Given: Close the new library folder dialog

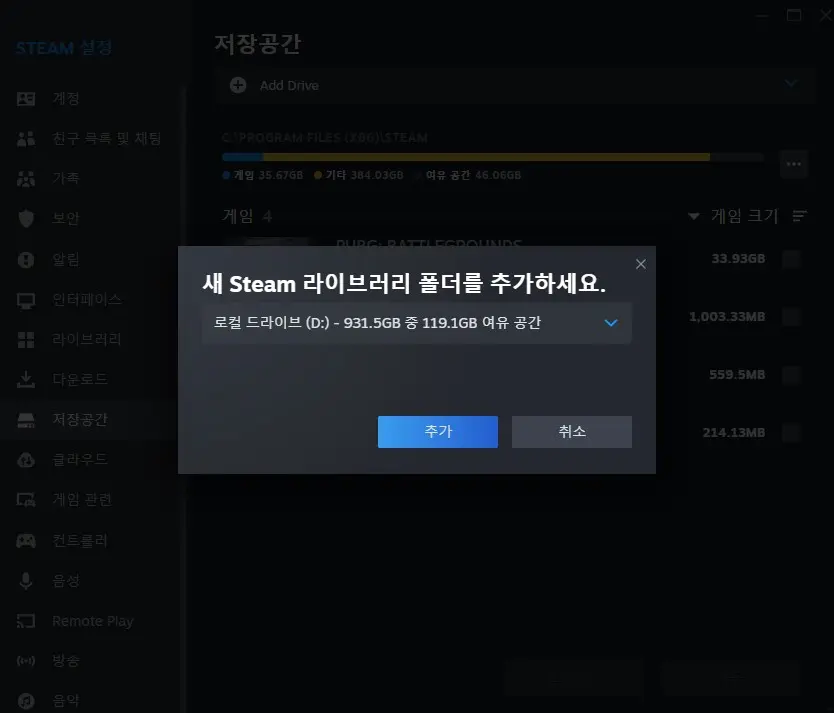Looking at the screenshot, I should (641, 264).
